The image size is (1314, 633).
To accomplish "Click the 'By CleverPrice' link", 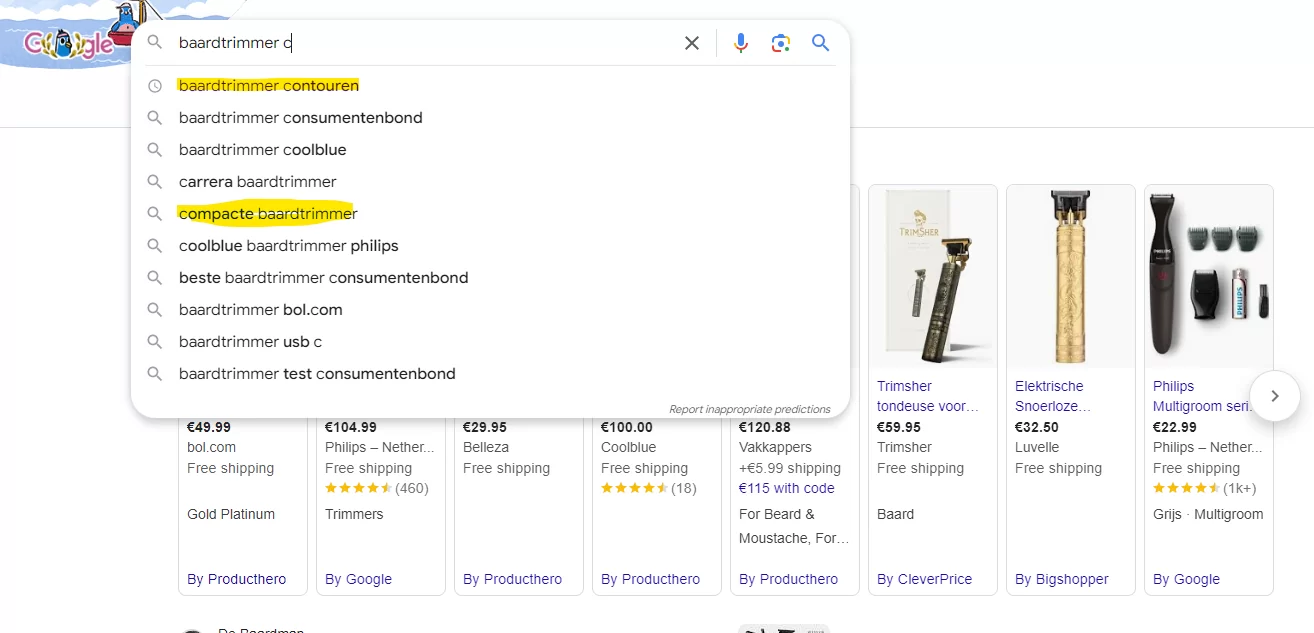I will pos(927,579).
